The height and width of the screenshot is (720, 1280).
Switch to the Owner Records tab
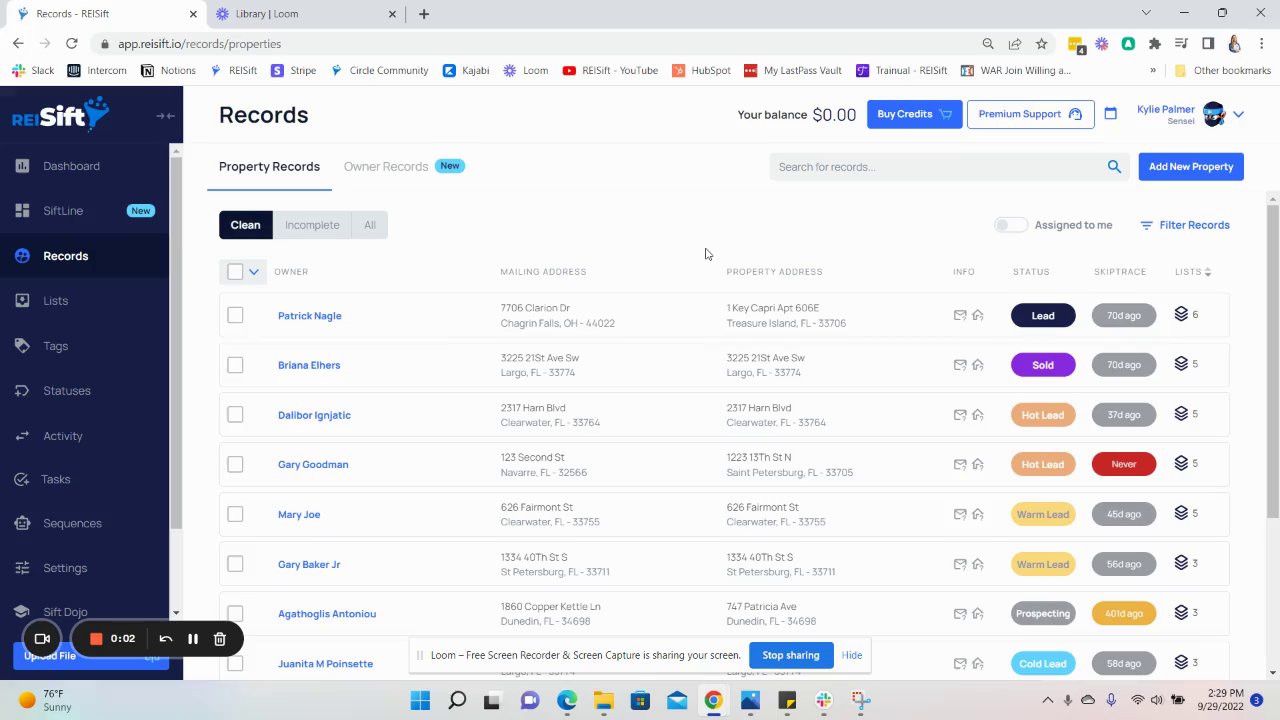pos(386,167)
